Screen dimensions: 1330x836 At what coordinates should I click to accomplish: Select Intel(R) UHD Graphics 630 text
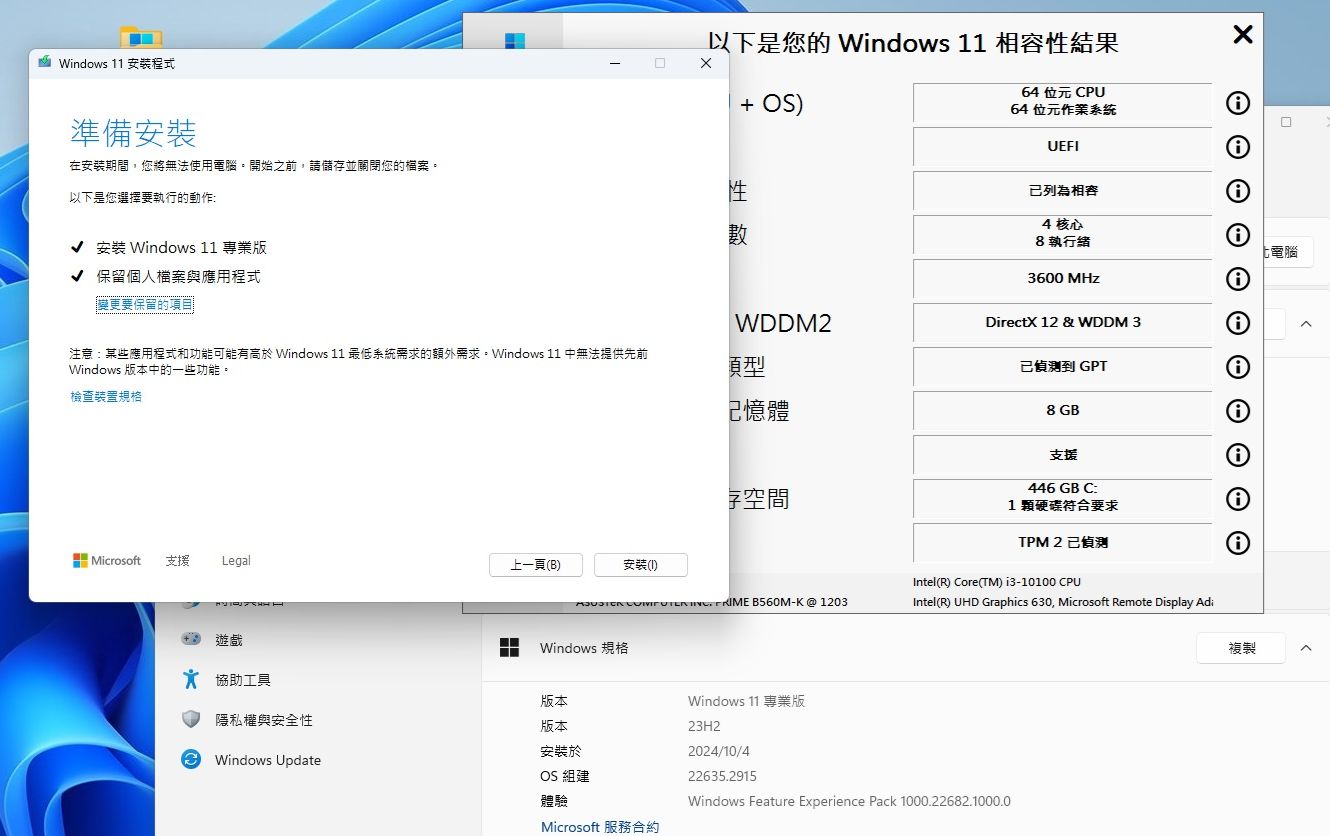[x=984, y=602]
